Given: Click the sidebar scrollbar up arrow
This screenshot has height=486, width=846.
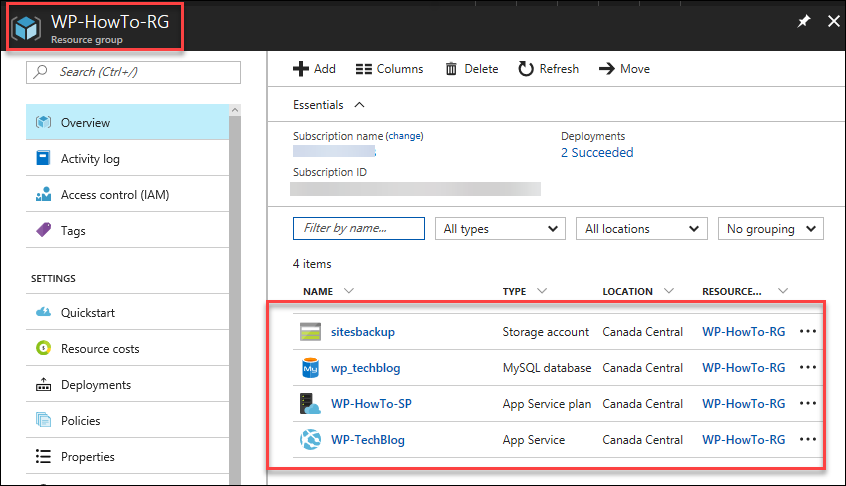Looking at the screenshot, I should click(x=235, y=109).
